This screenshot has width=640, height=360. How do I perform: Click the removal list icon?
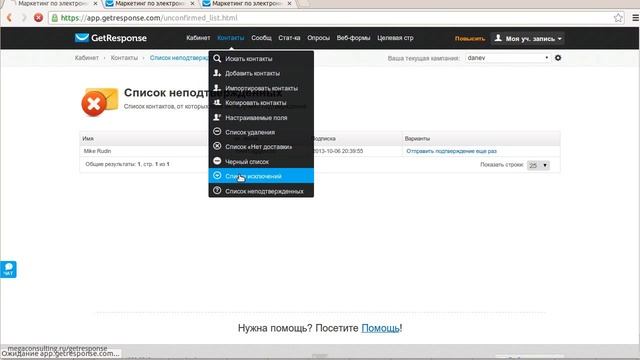click(x=217, y=131)
